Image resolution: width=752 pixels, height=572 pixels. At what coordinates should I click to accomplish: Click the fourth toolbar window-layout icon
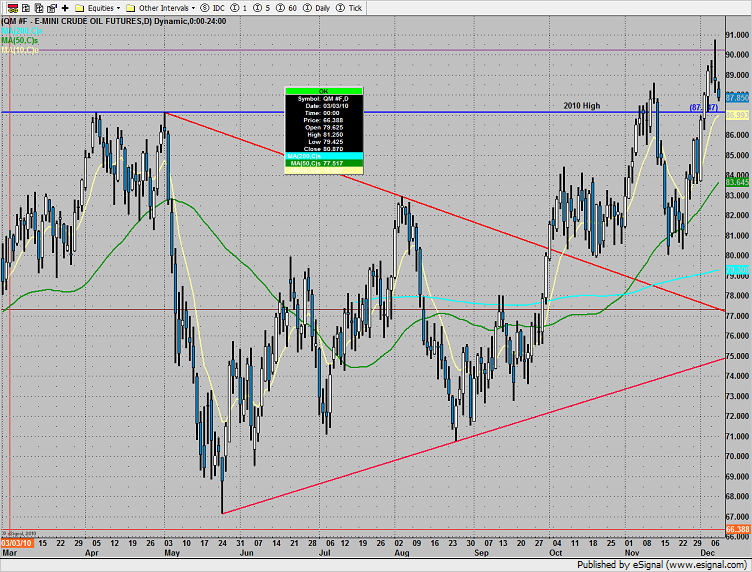pos(52,8)
